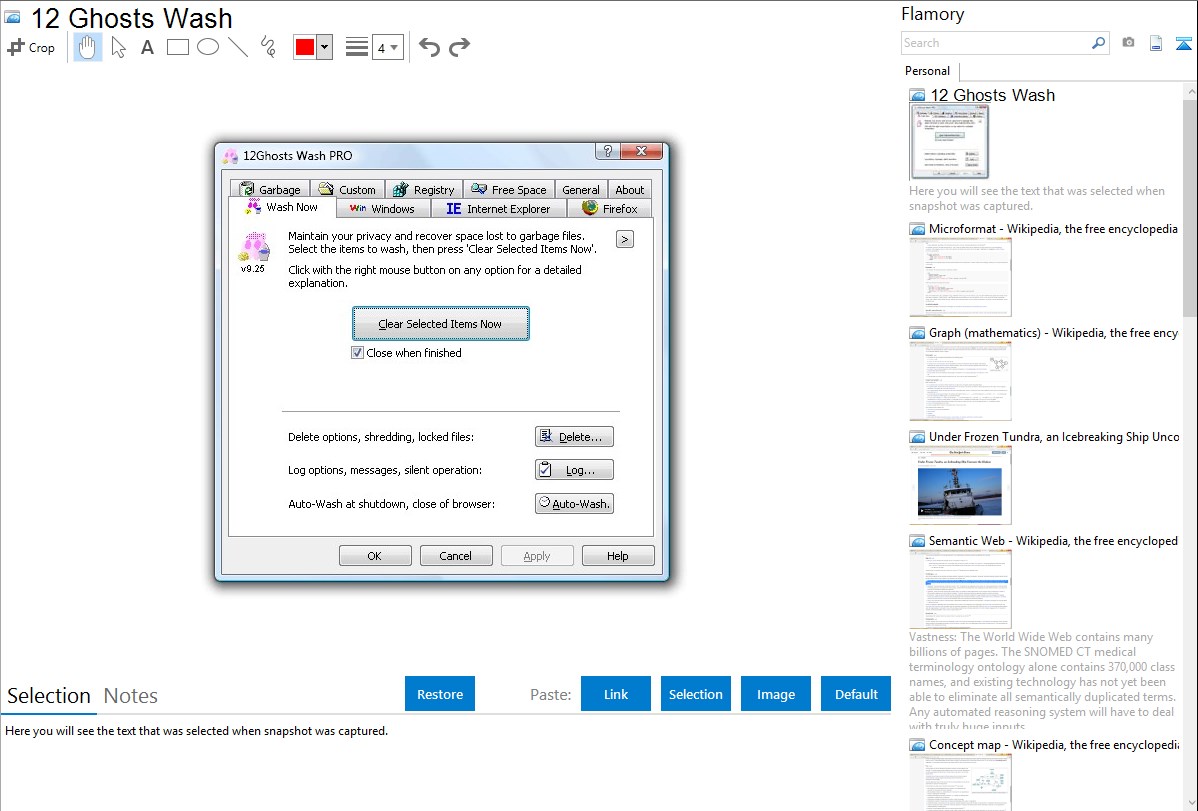This screenshot has width=1198, height=811.
Task: Click the search magnifier icon
Action: coord(1098,43)
